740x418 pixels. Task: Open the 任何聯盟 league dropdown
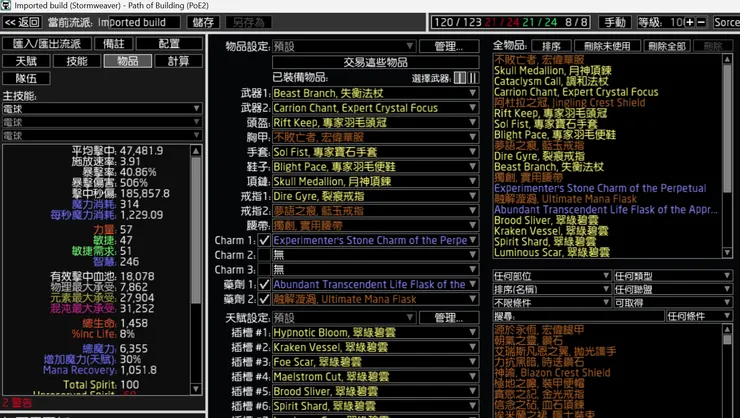673,289
